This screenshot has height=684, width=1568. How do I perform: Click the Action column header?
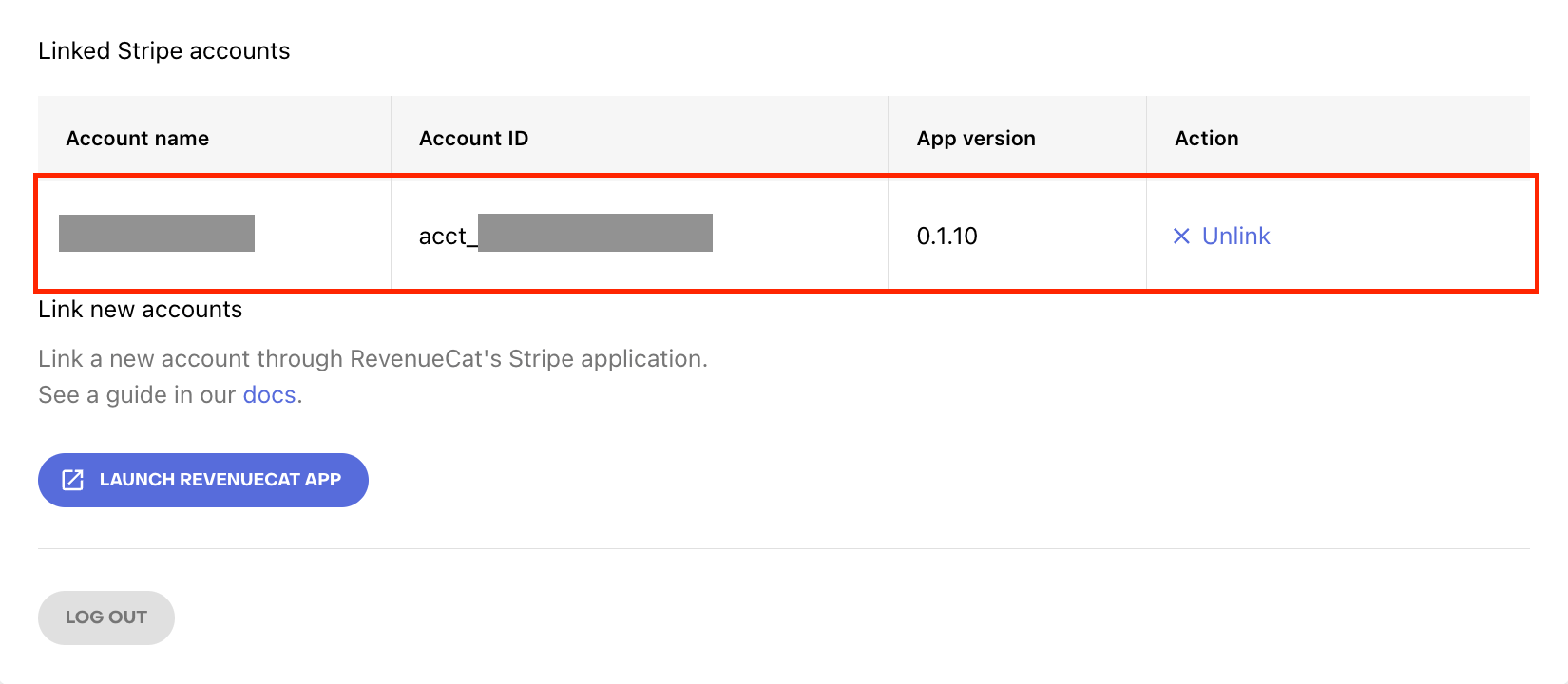point(1206,139)
